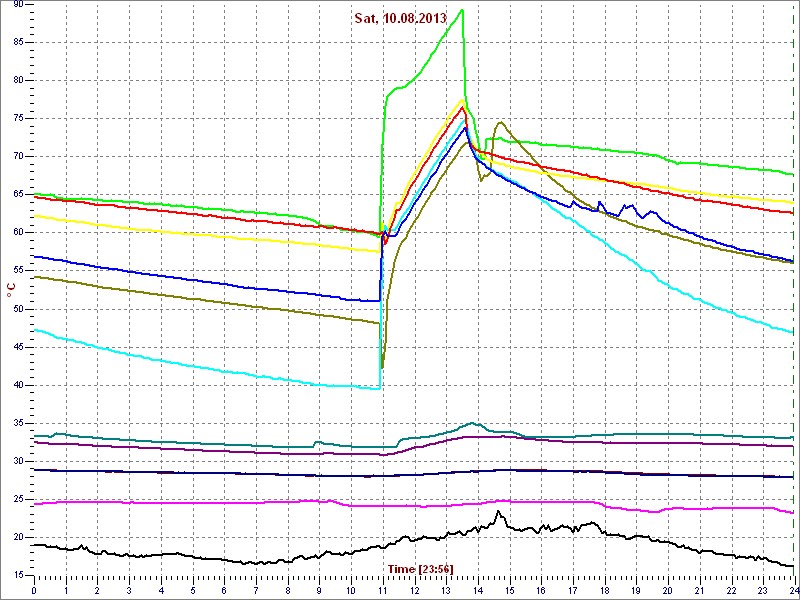Click the olive curve's lowest point near 42 °C
This screenshot has height=600, width=800.
382,367
